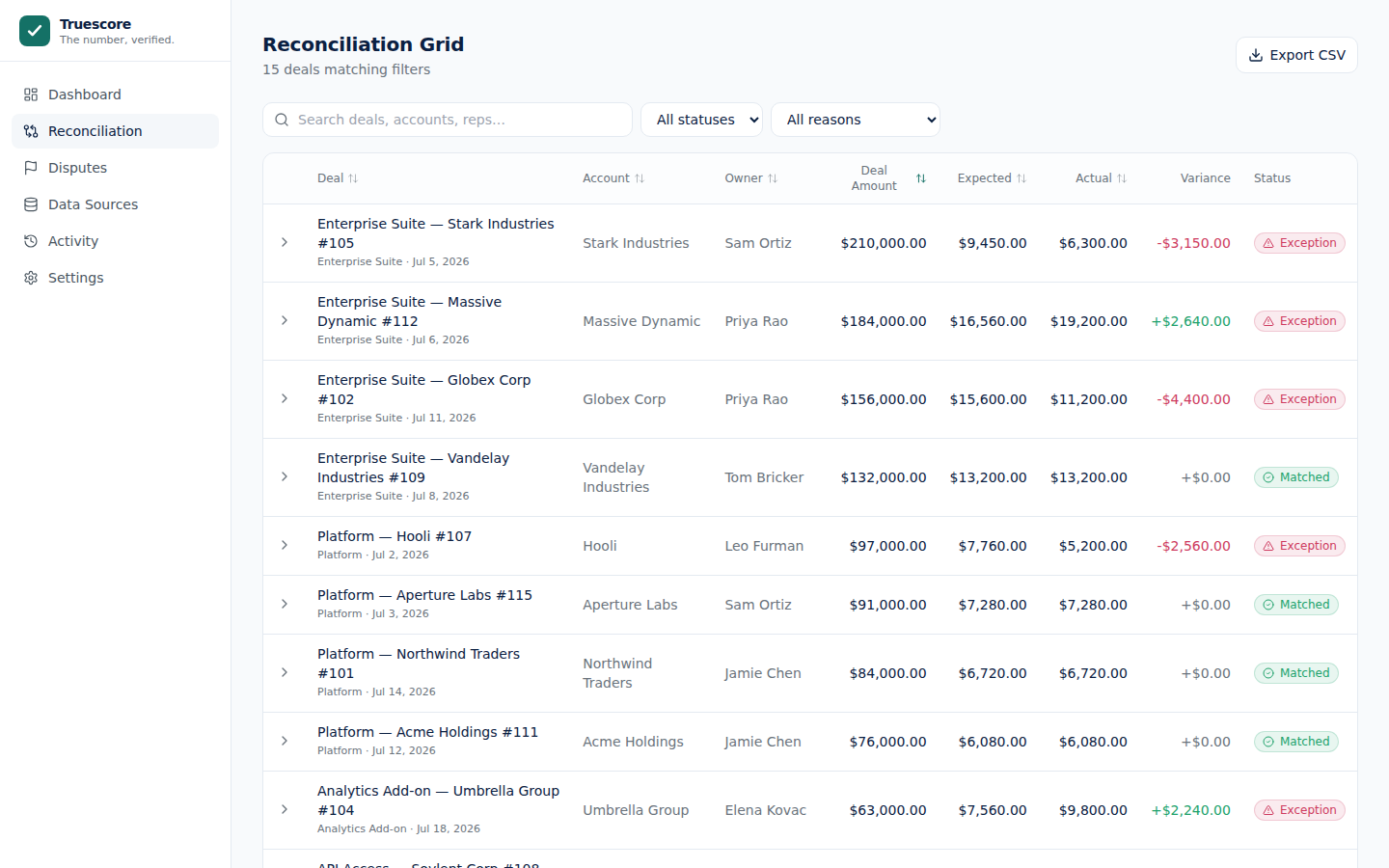Go to Disputes in the sidebar

(x=115, y=168)
